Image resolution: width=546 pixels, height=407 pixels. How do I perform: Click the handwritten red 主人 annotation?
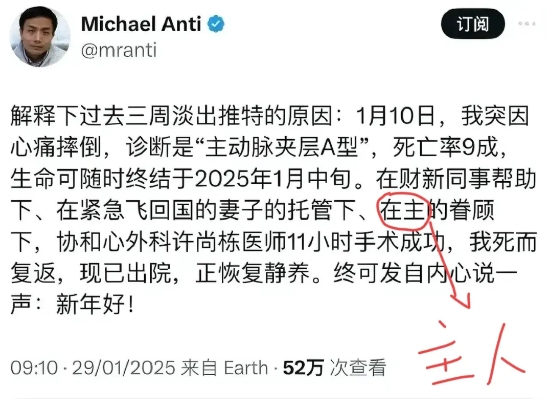click(x=472, y=353)
